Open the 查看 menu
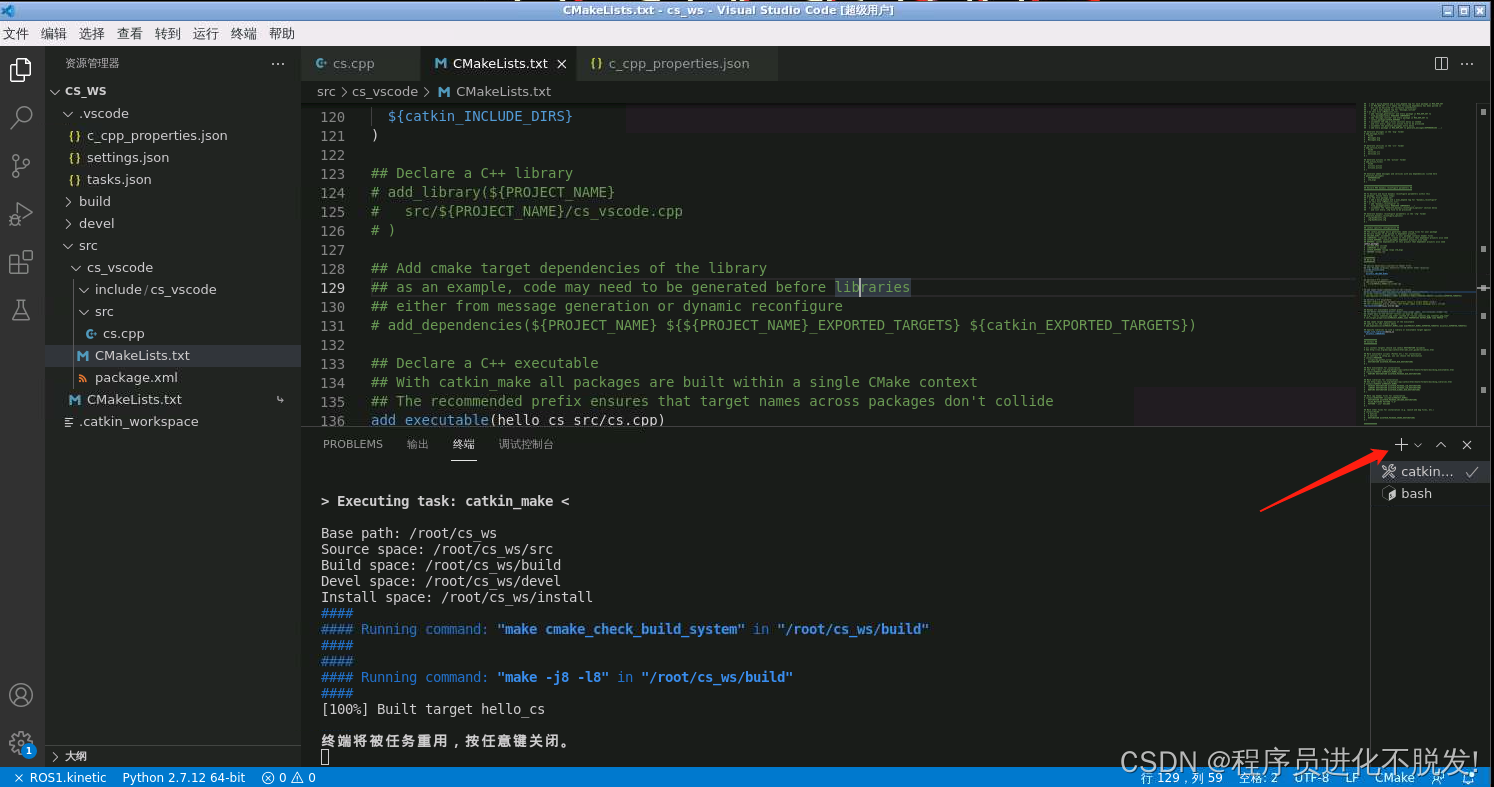This screenshot has height=787, width=1494. pos(130,33)
